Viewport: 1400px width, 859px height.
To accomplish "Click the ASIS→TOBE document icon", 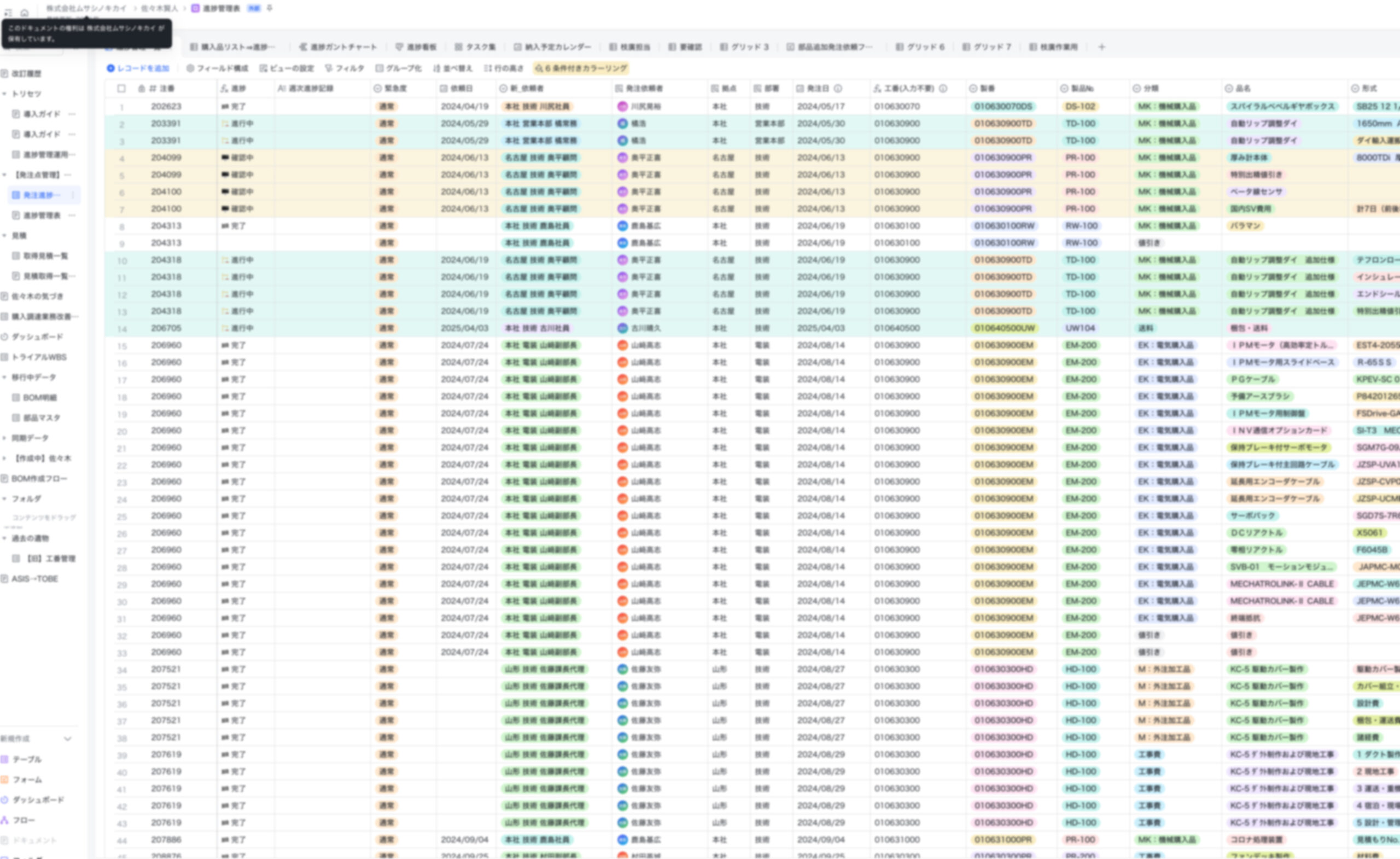I will tap(4, 579).
